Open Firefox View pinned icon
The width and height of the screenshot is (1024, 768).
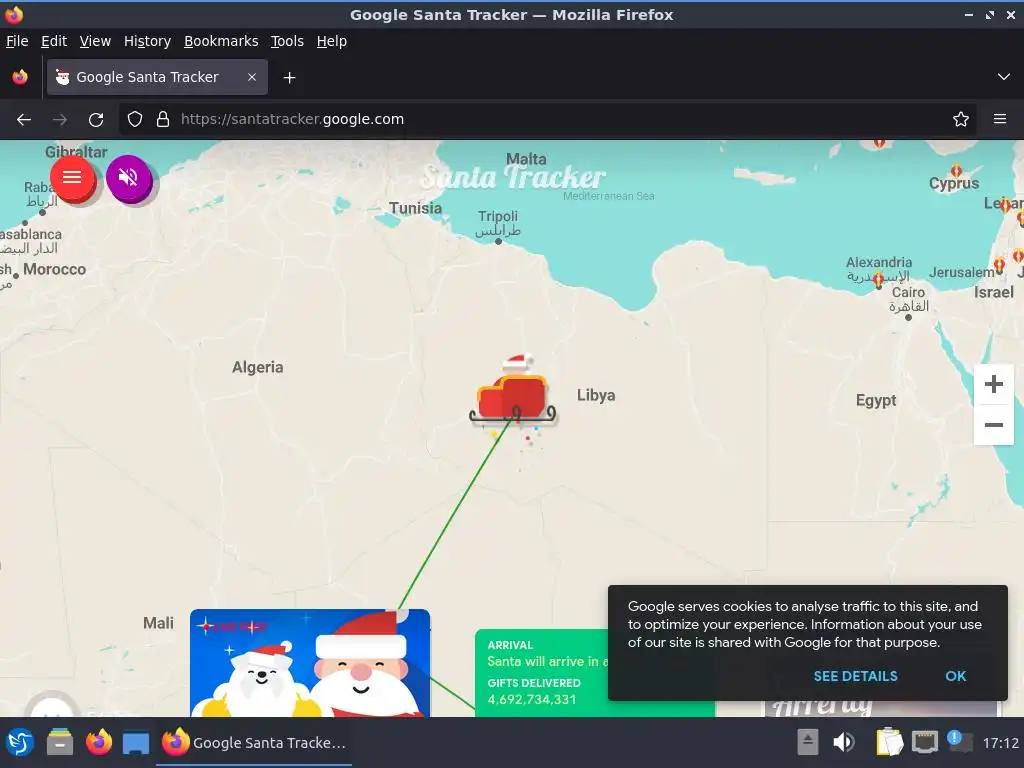click(x=20, y=77)
